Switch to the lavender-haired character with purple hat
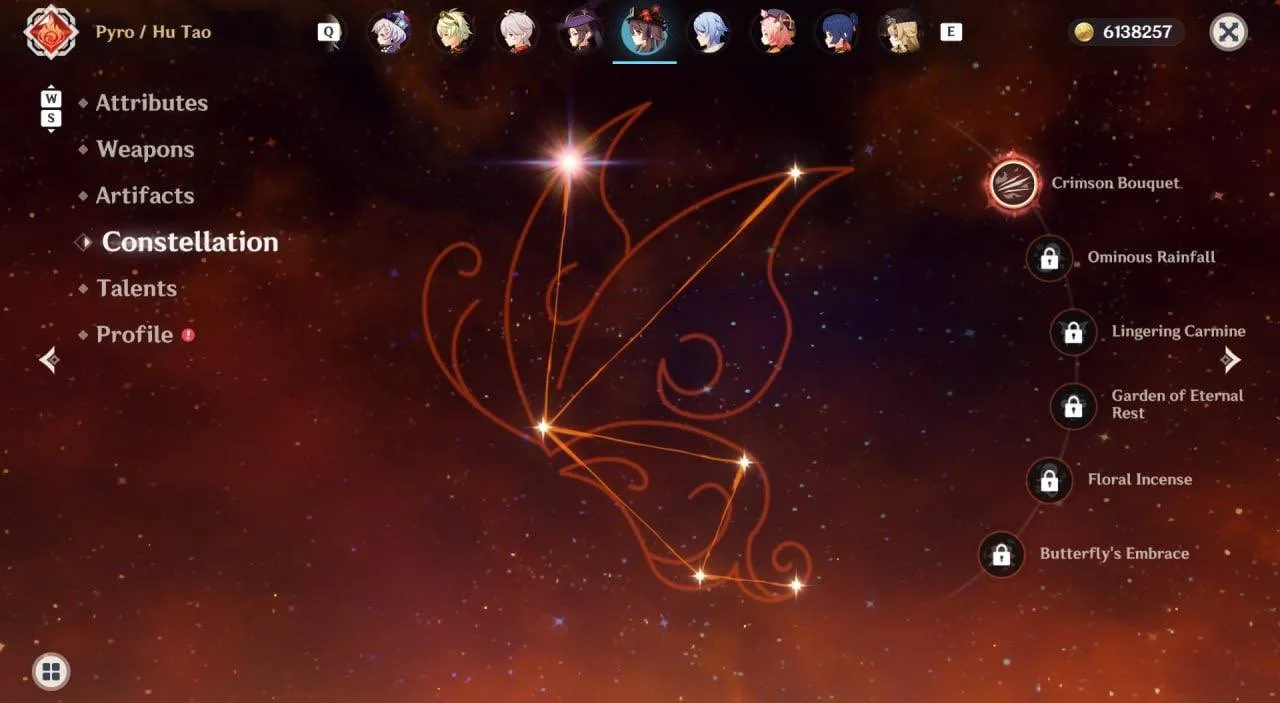 (389, 32)
